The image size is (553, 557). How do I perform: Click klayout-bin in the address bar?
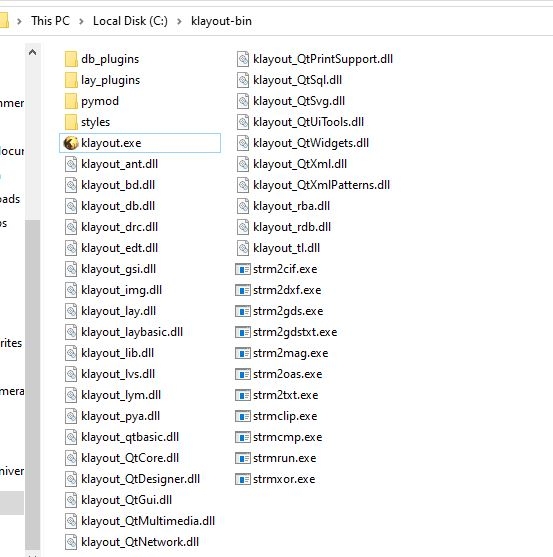coord(221,21)
